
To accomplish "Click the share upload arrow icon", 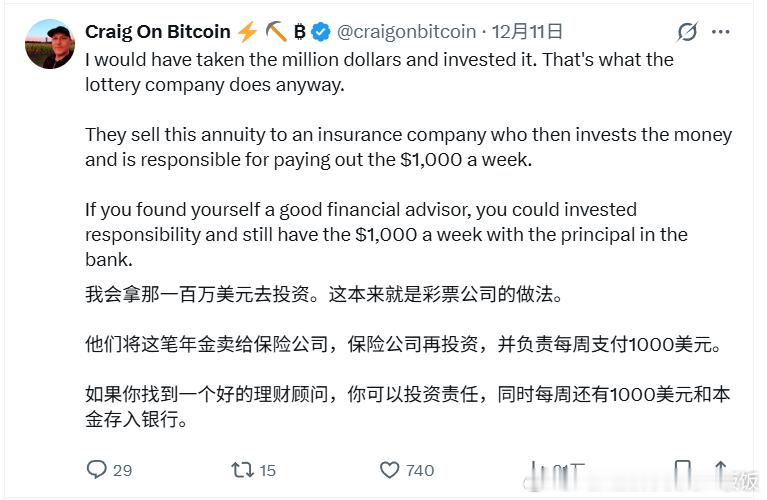I will tap(720, 469).
